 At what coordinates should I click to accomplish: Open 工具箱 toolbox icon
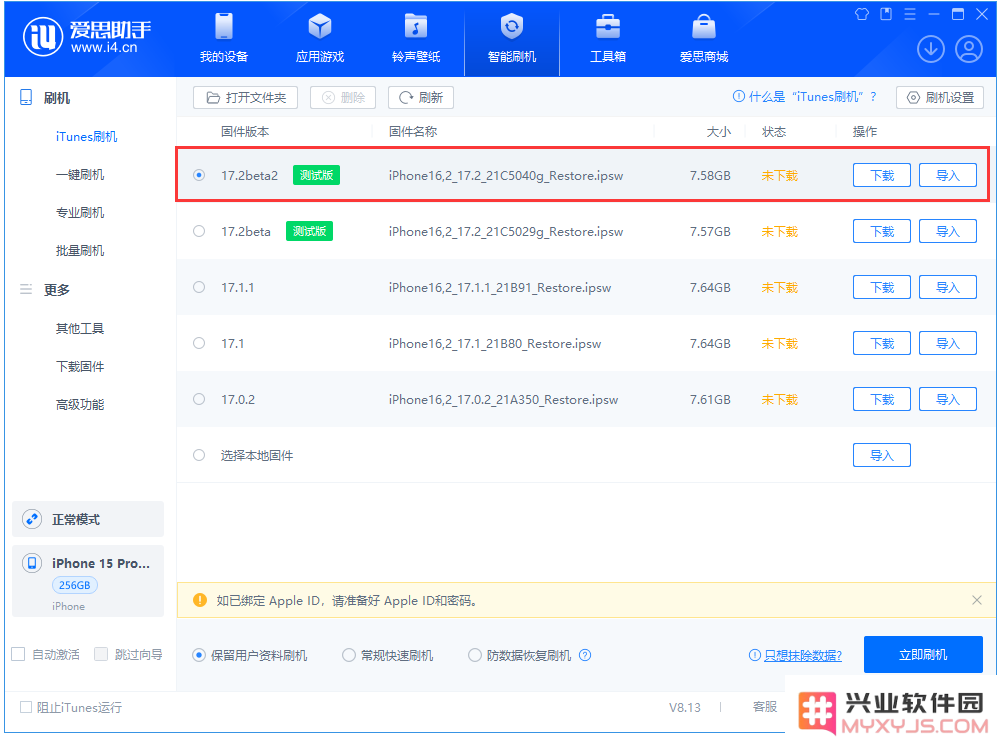608,27
